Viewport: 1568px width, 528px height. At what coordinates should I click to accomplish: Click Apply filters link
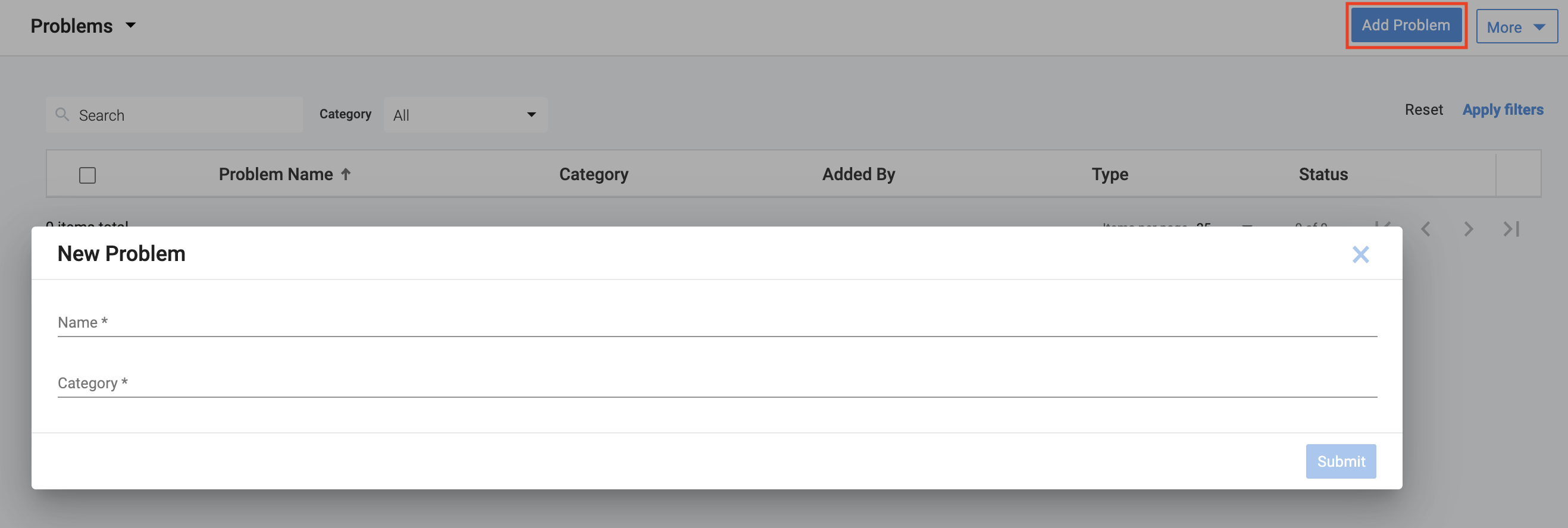pyautogui.click(x=1503, y=109)
